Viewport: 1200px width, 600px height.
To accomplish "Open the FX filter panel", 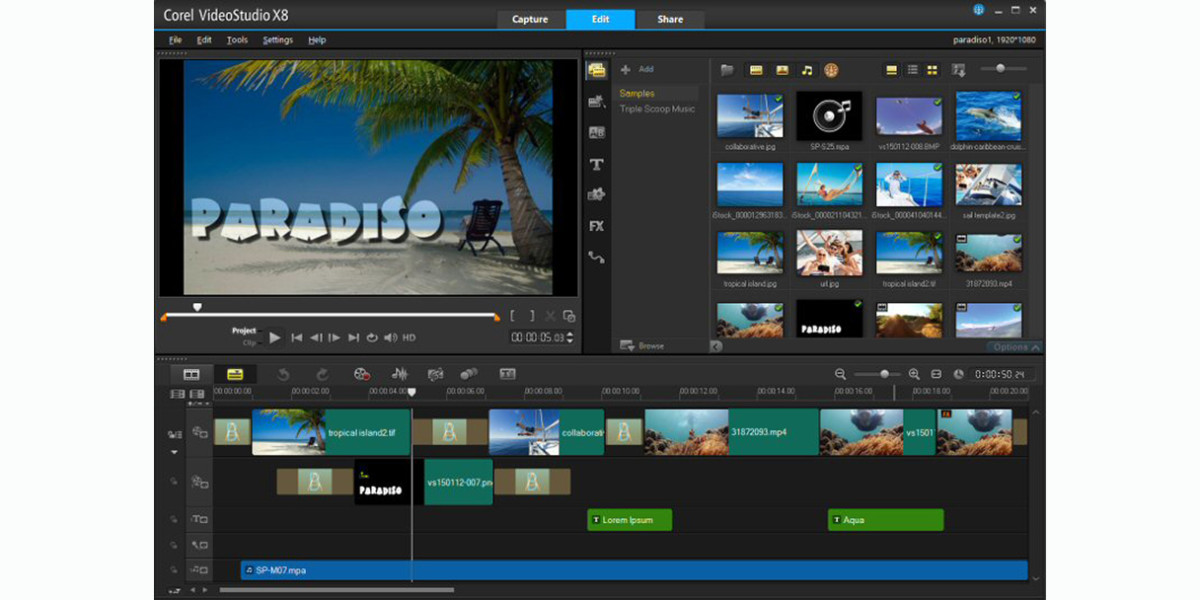I will click(x=597, y=226).
